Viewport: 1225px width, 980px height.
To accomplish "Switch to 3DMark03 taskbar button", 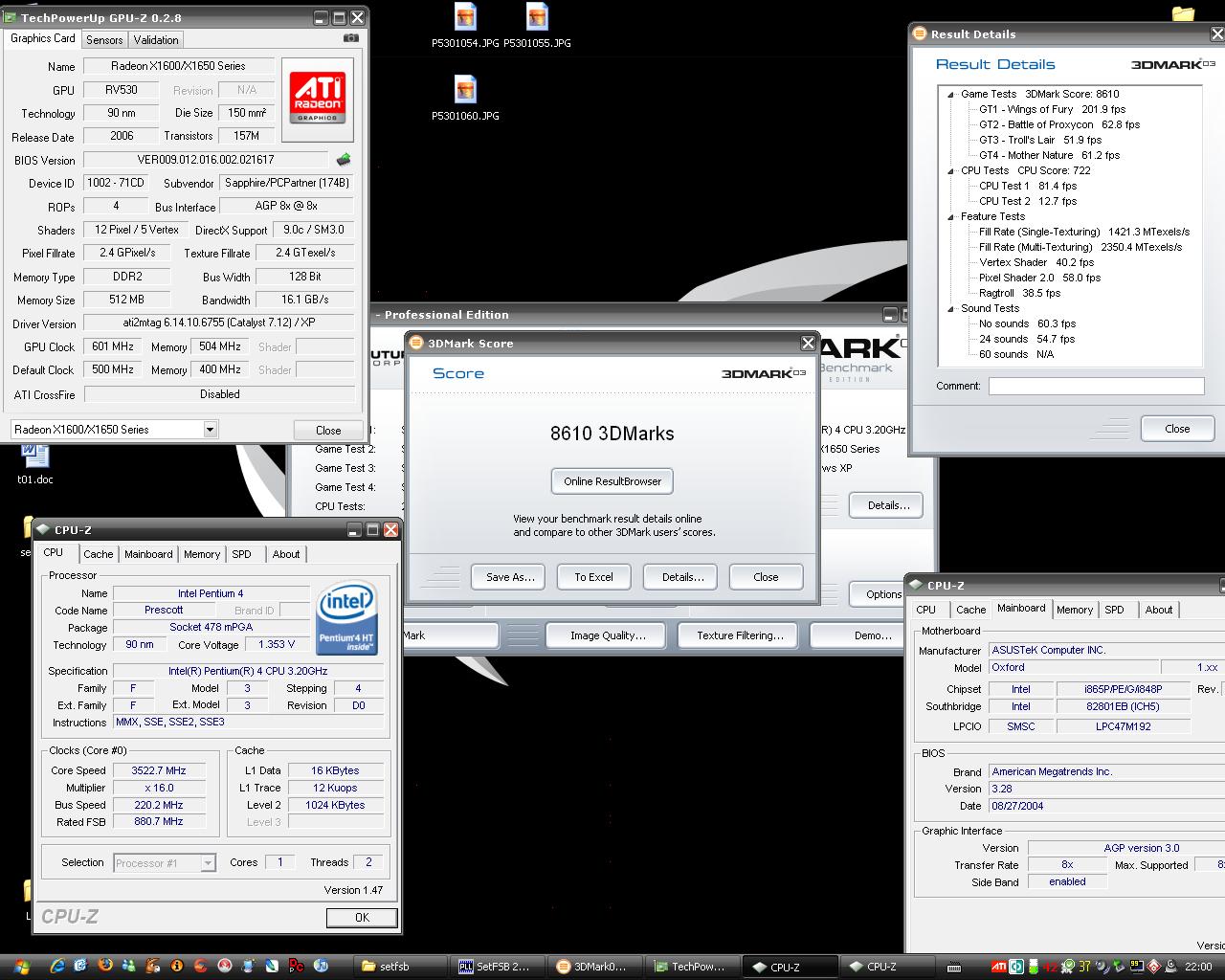I will [596, 967].
